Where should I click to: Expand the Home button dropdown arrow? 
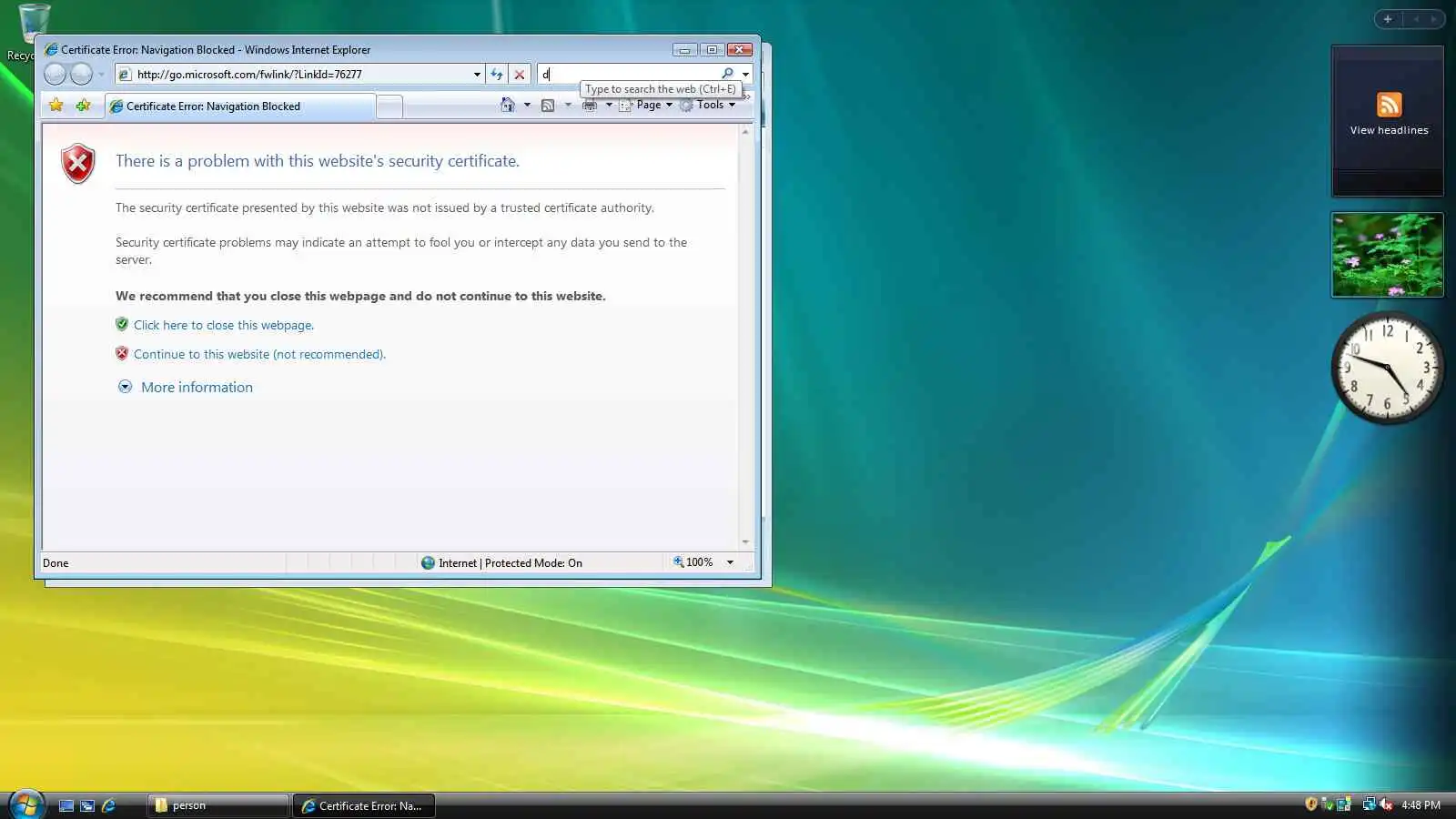[x=527, y=105]
